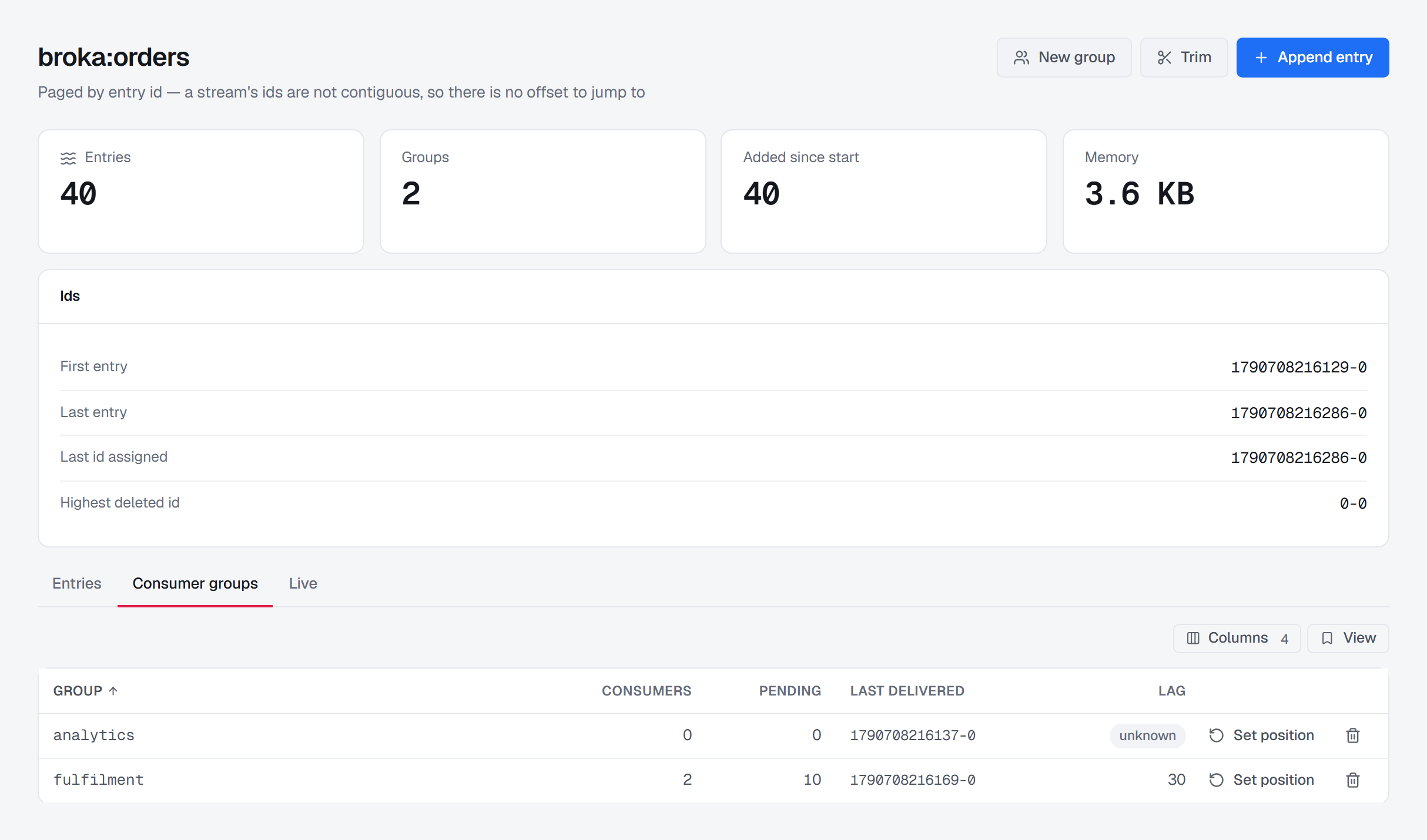Image resolution: width=1427 pixels, height=840 pixels.
Task: Delete the analytics consumer group via trash icon
Action: (1352, 735)
